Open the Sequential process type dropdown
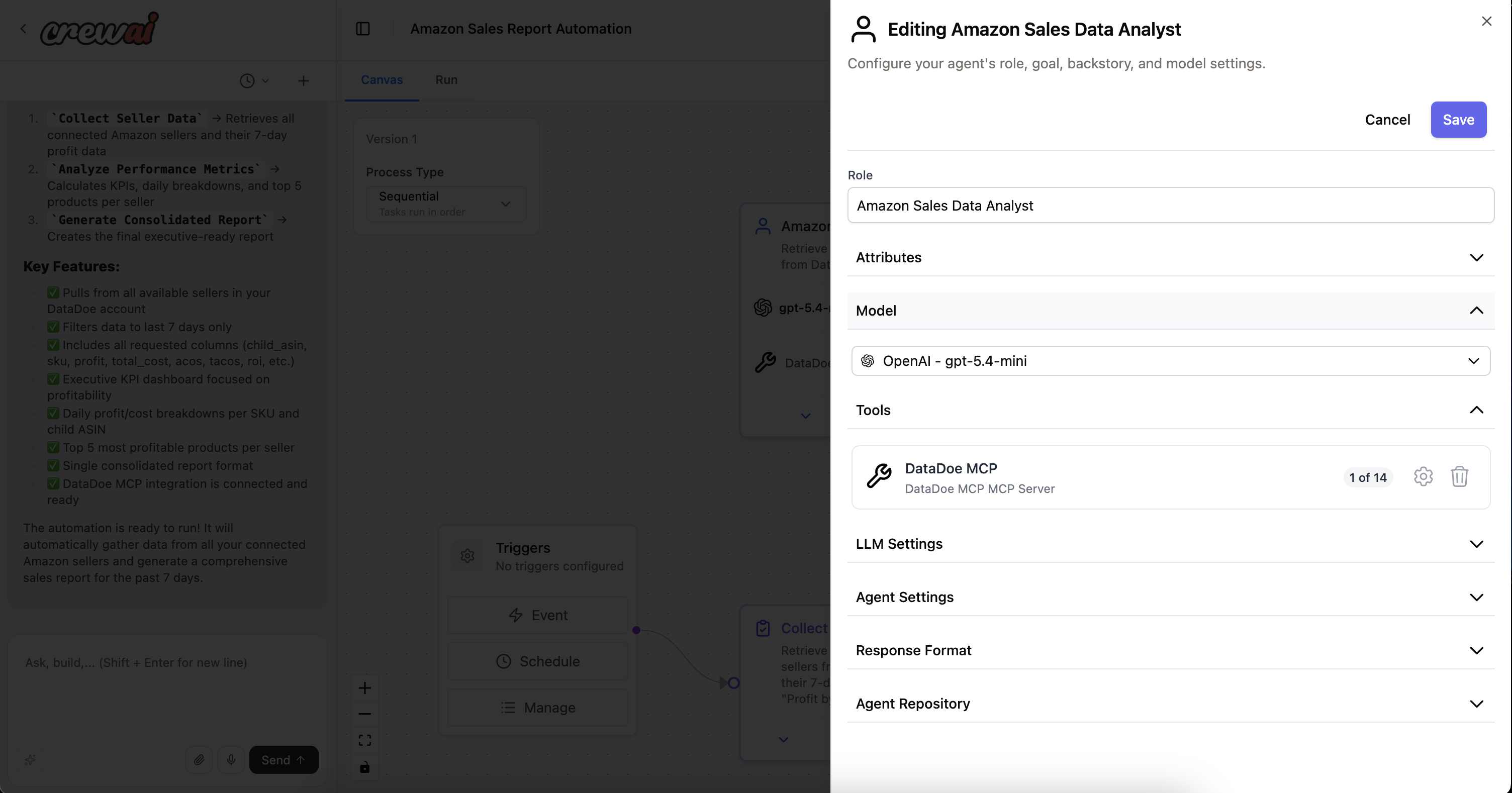This screenshot has height=793, width=1512. (x=445, y=204)
